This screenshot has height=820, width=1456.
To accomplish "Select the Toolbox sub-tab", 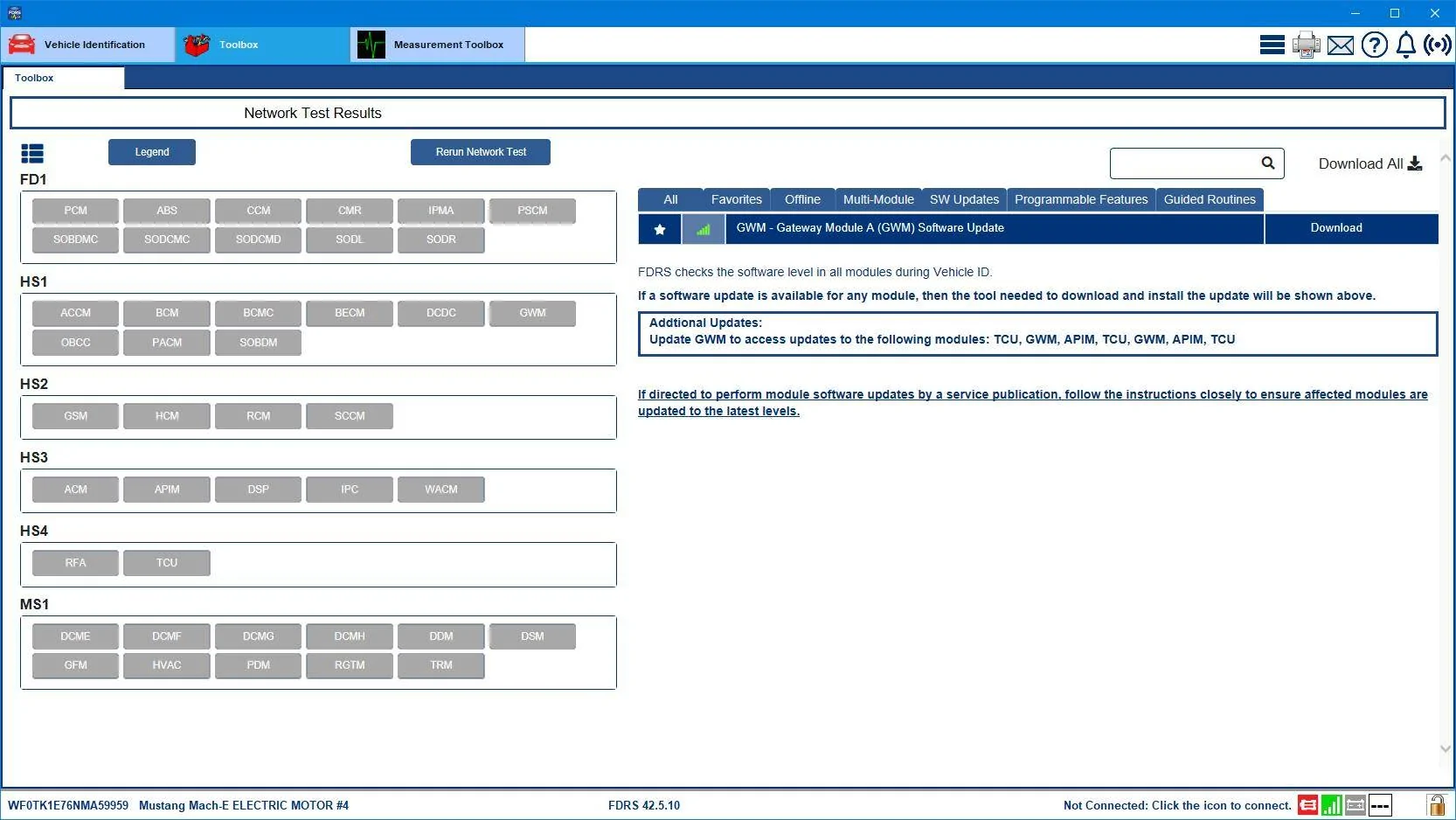I will tap(63, 78).
